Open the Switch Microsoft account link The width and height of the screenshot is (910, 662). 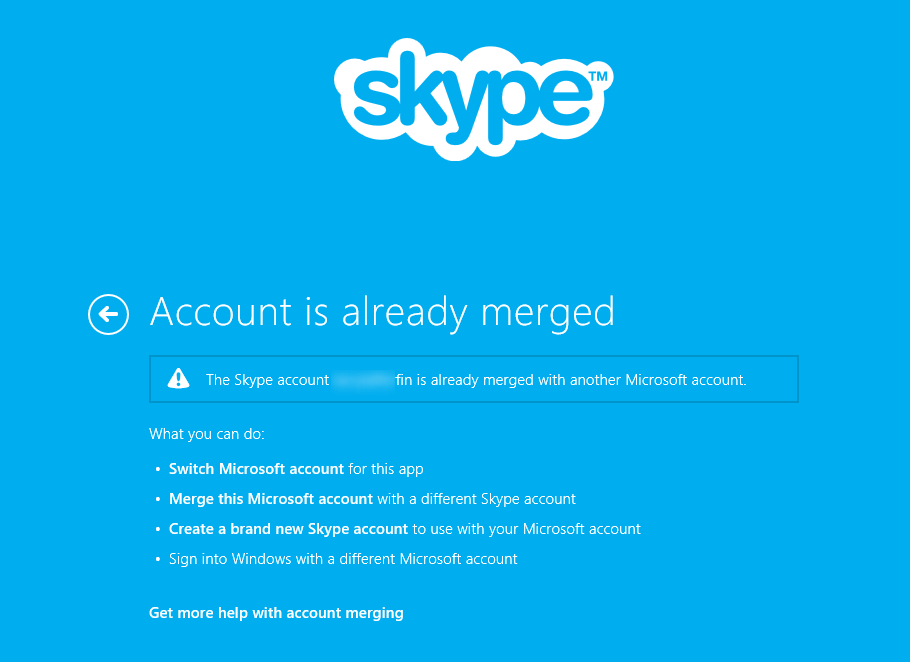(256, 469)
